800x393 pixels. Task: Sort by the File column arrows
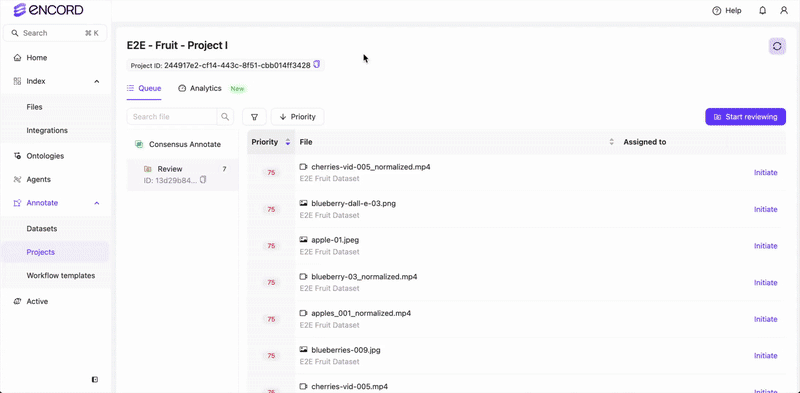612,142
